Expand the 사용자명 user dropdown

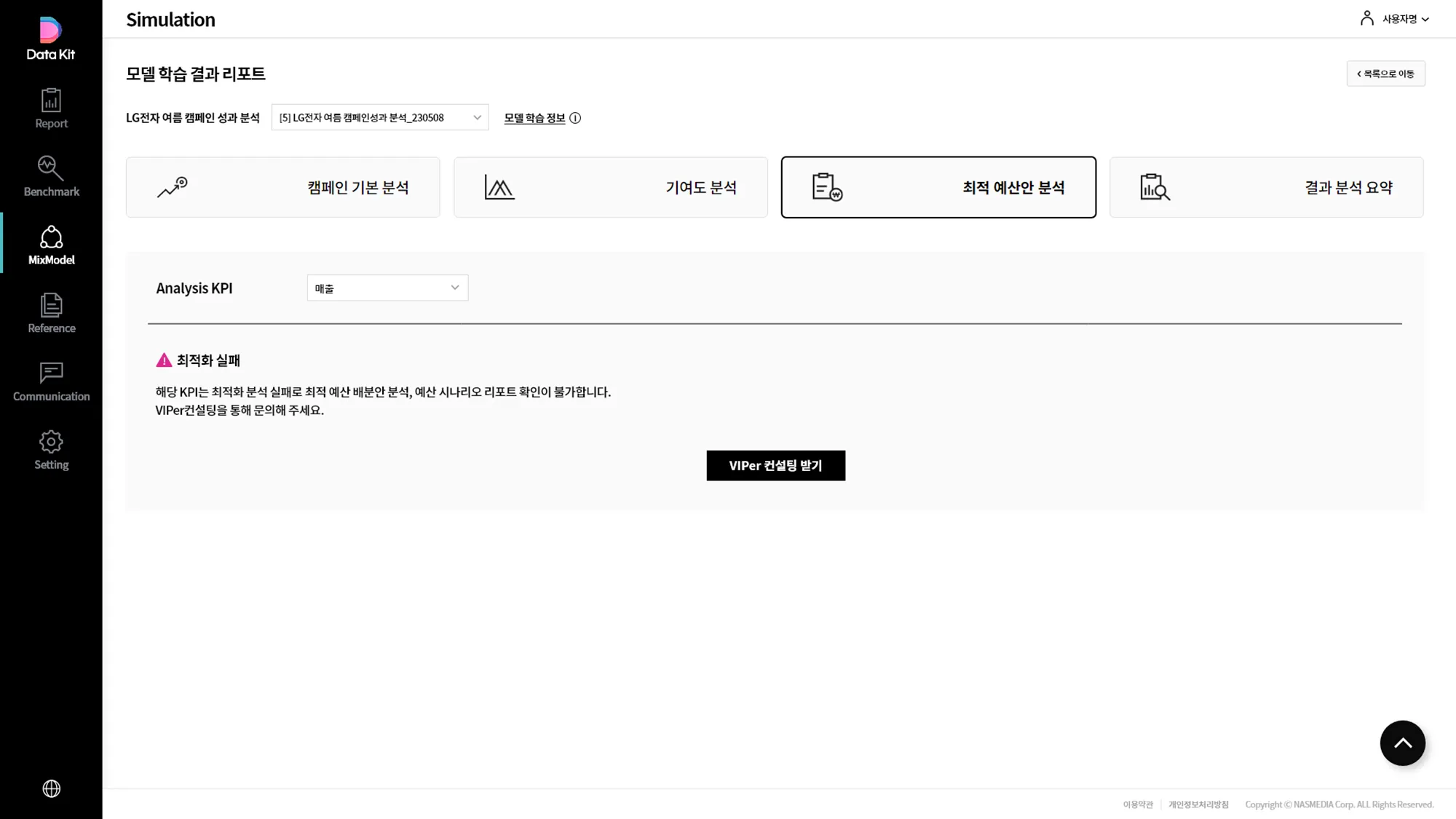click(x=1405, y=19)
